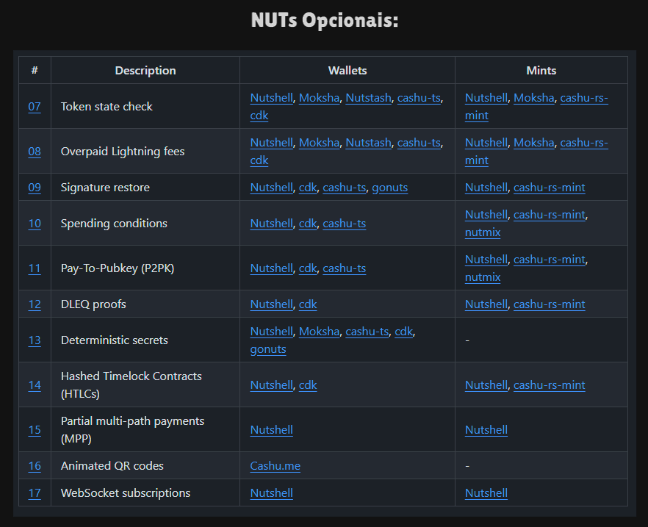Image resolution: width=648 pixels, height=527 pixels.
Task: Open NUT 17 specification link
Action: 34,493
